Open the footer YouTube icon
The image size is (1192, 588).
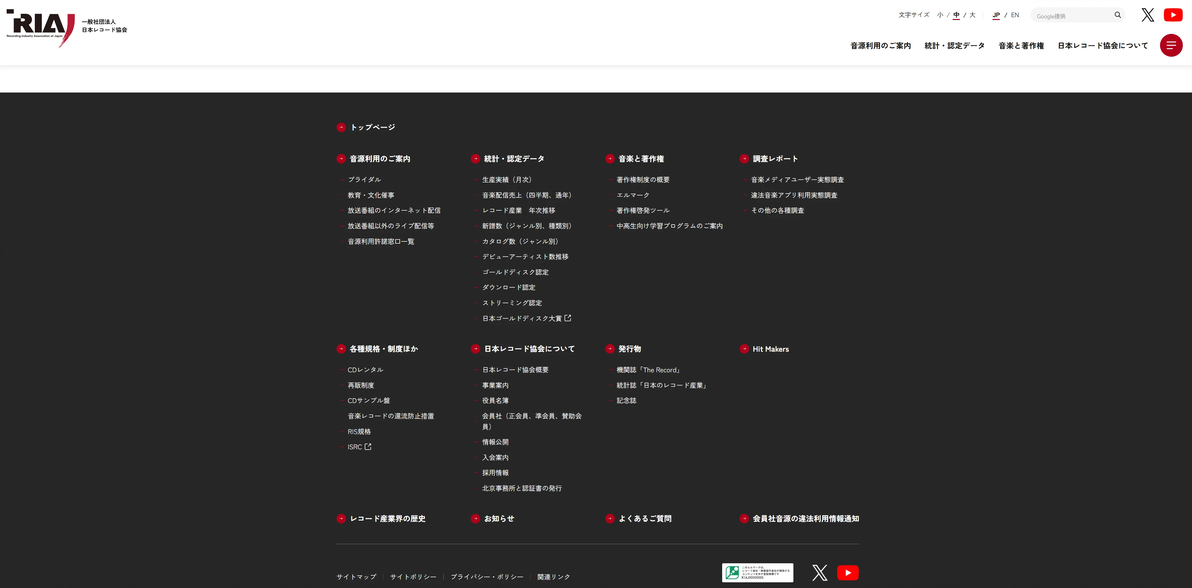pos(848,573)
